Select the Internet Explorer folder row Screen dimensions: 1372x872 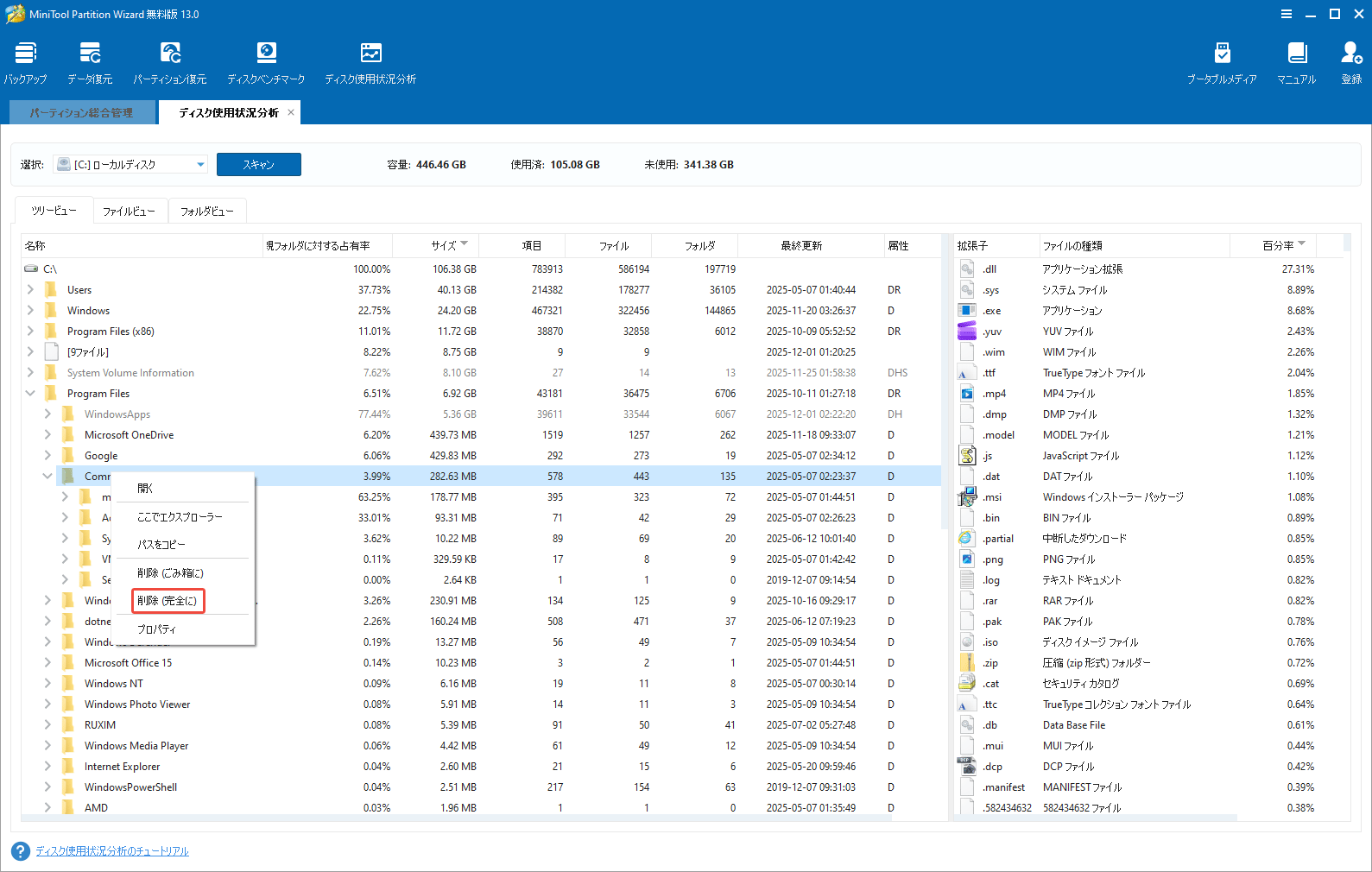(x=481, y=766)
